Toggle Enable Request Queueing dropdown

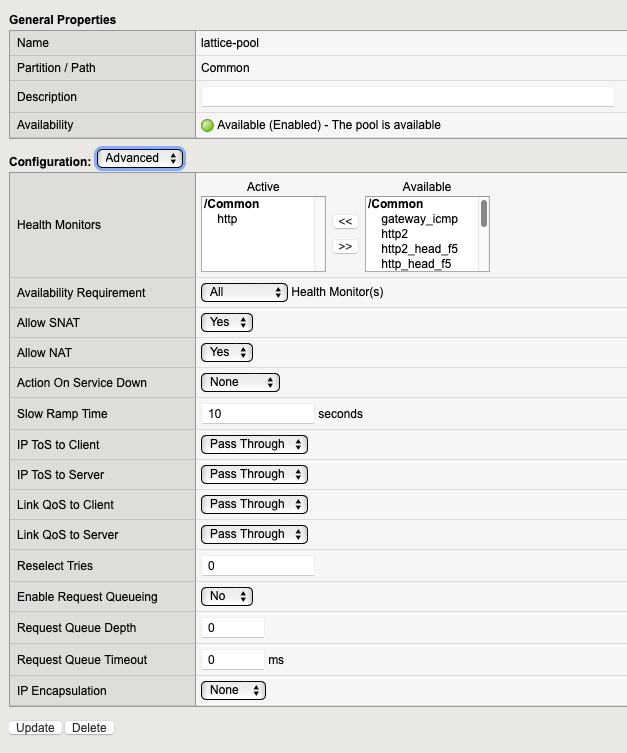click(x=227, y=596)
